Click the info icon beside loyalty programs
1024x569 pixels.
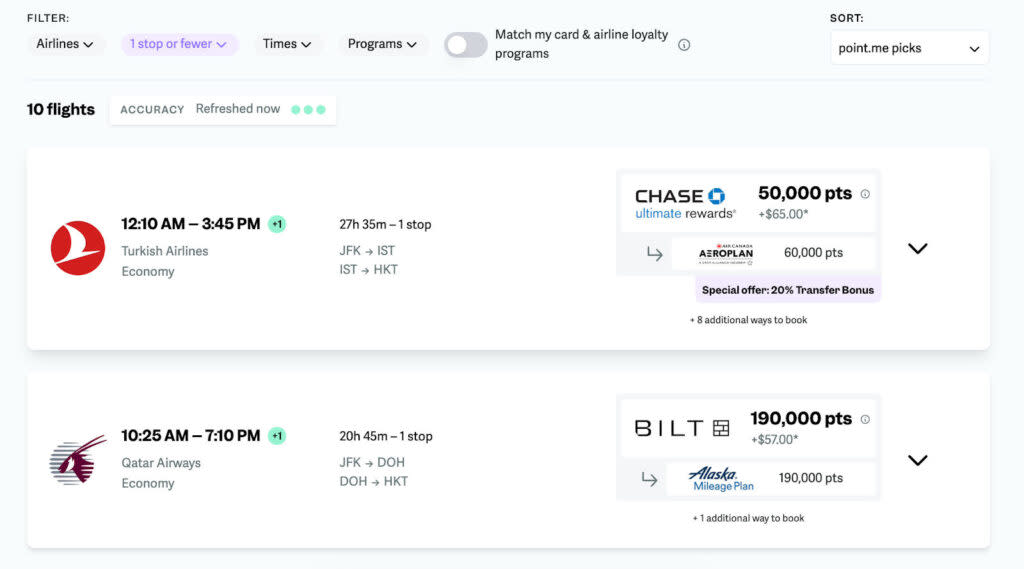point(684,45)
